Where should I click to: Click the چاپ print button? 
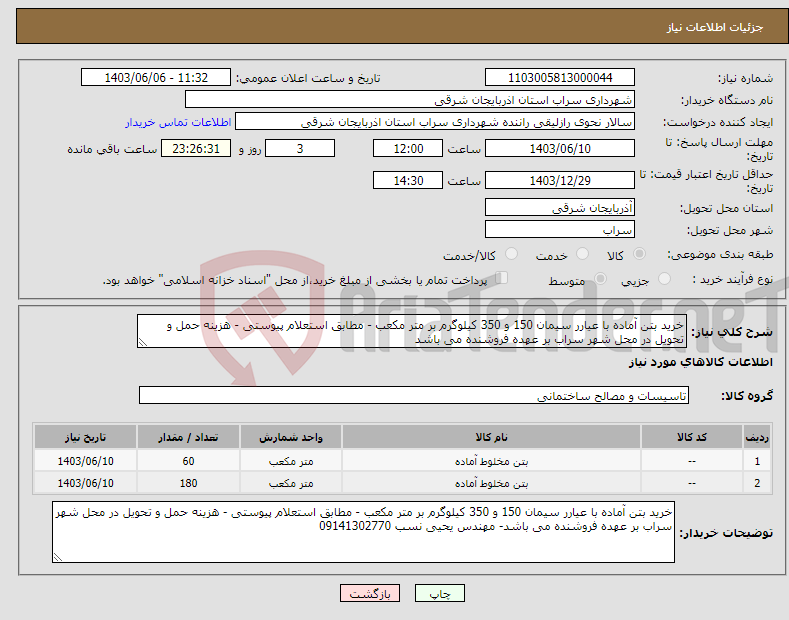[x=440, y=594]
